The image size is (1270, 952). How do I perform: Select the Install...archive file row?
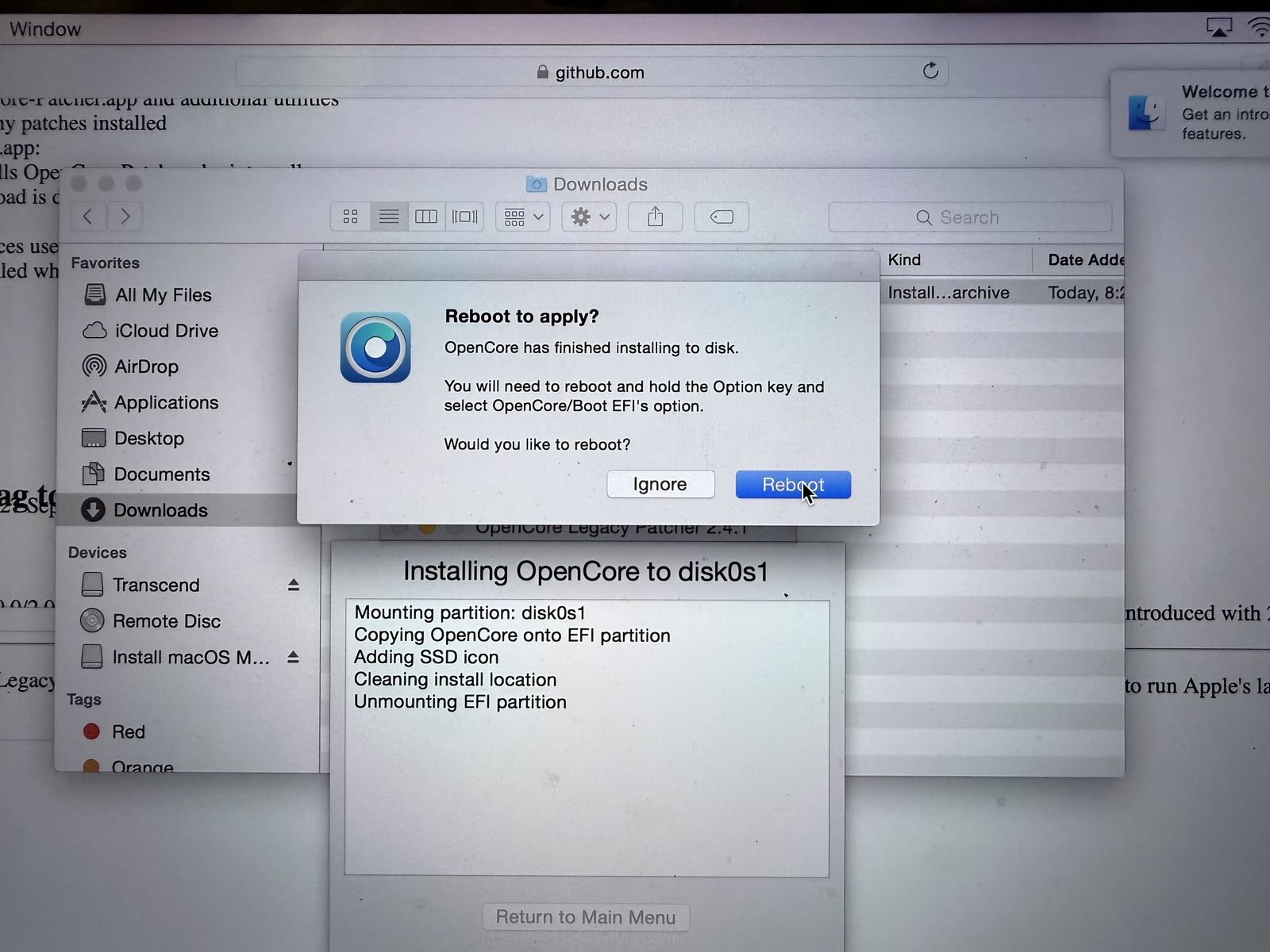click(1002, 293)
